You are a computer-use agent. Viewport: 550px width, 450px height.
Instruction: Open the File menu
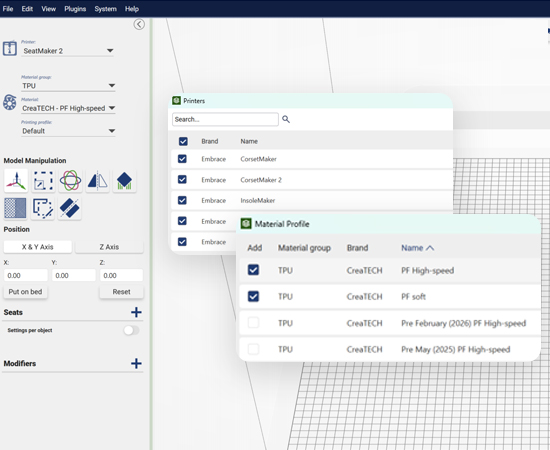(x=8, y=9)
